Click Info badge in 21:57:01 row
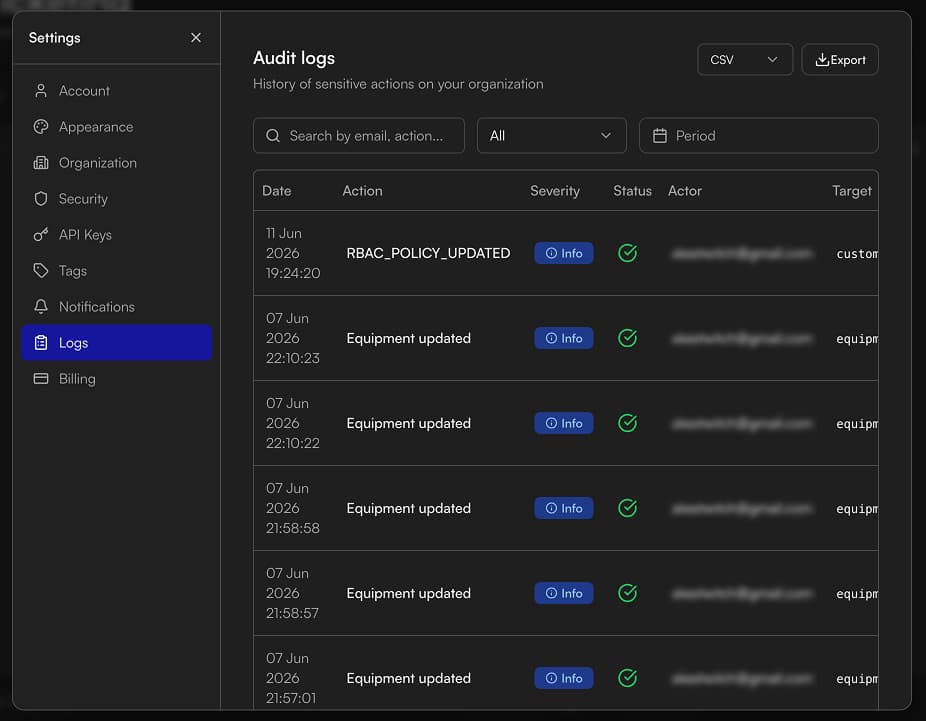The height and width of the screenshot is (721, 926). (563, 678)
